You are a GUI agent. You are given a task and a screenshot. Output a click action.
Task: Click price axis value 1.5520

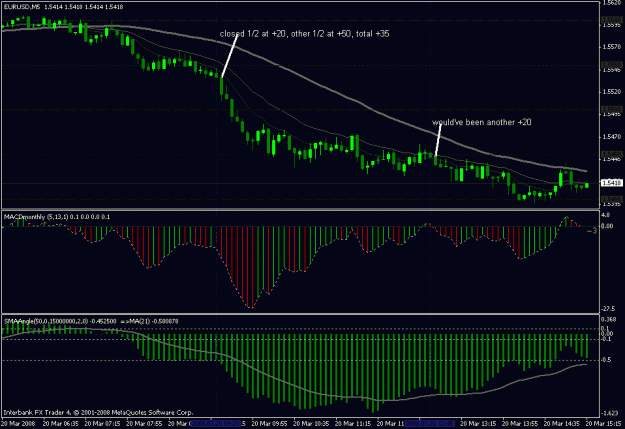point(612,92)
